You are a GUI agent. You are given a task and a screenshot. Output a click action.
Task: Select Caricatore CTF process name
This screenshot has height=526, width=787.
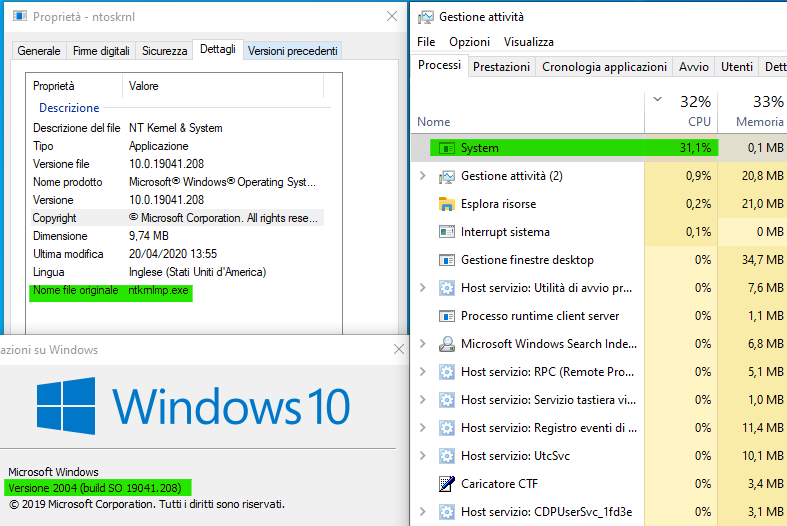coord(499,484)
